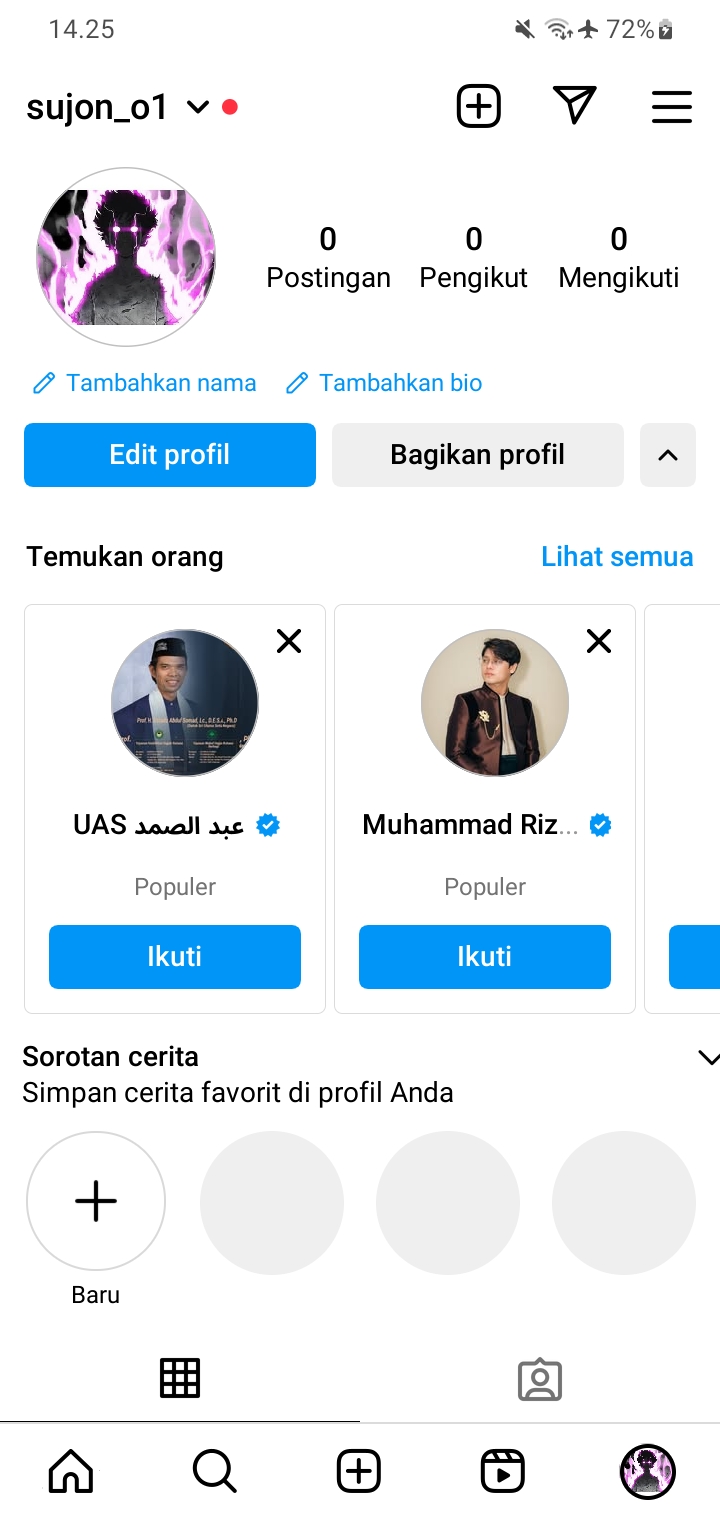Open the Search magnifier icon
Viewport: 720px width, 1520px height.
[x=214, y=1471]
